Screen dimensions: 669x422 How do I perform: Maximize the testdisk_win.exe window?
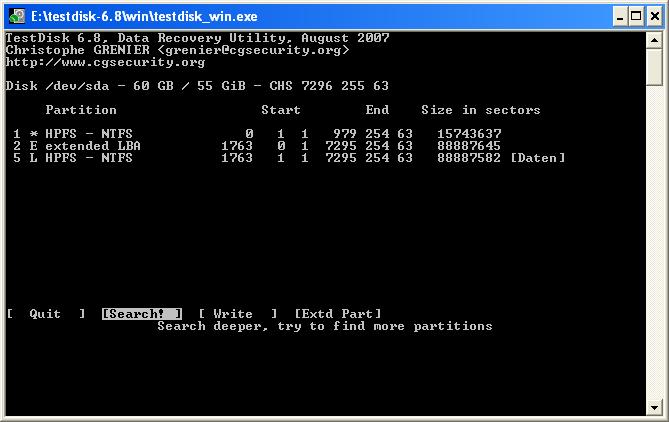pos(636,16)
